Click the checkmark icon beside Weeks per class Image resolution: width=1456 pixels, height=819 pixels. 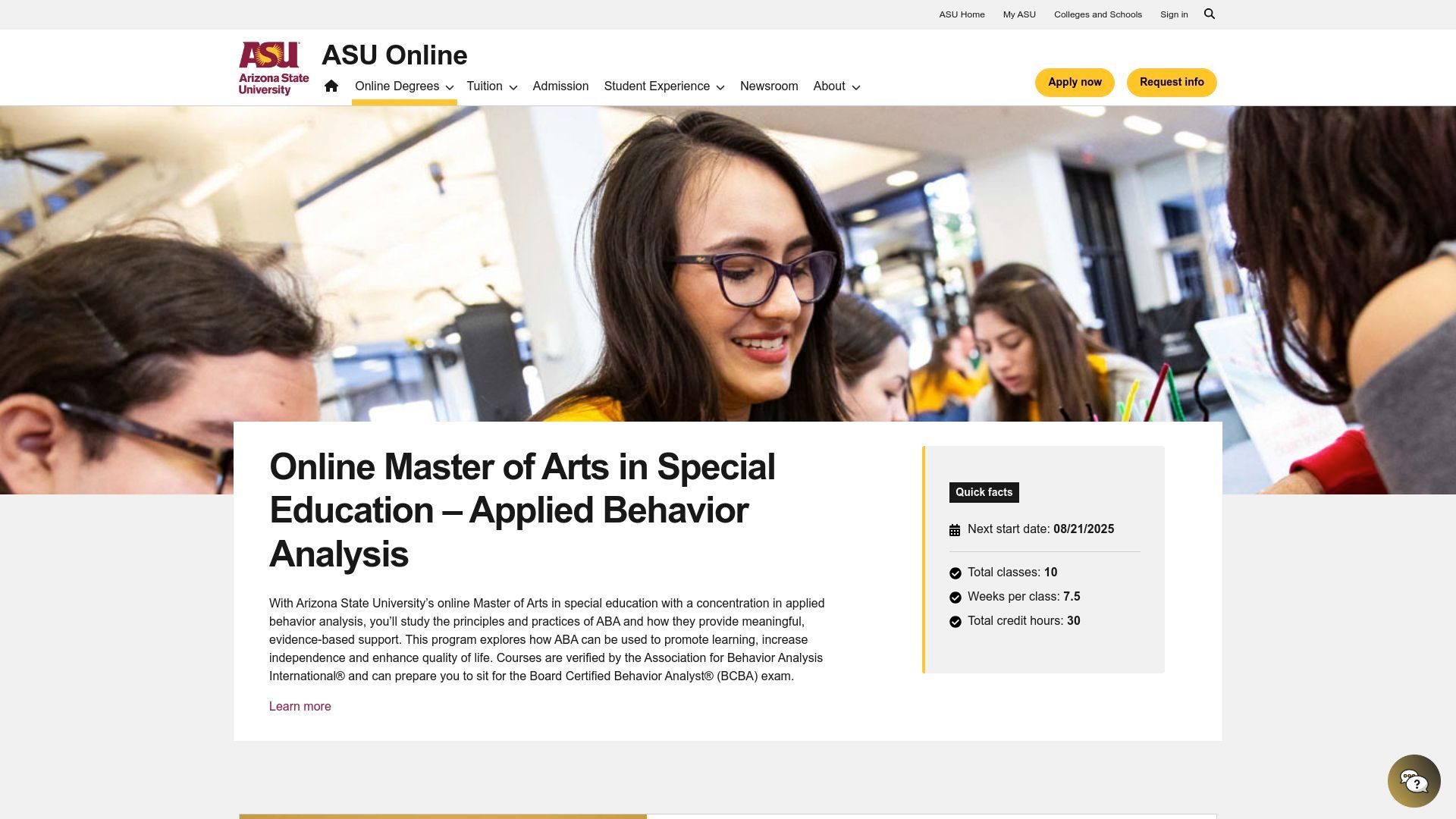click(955, 597)
